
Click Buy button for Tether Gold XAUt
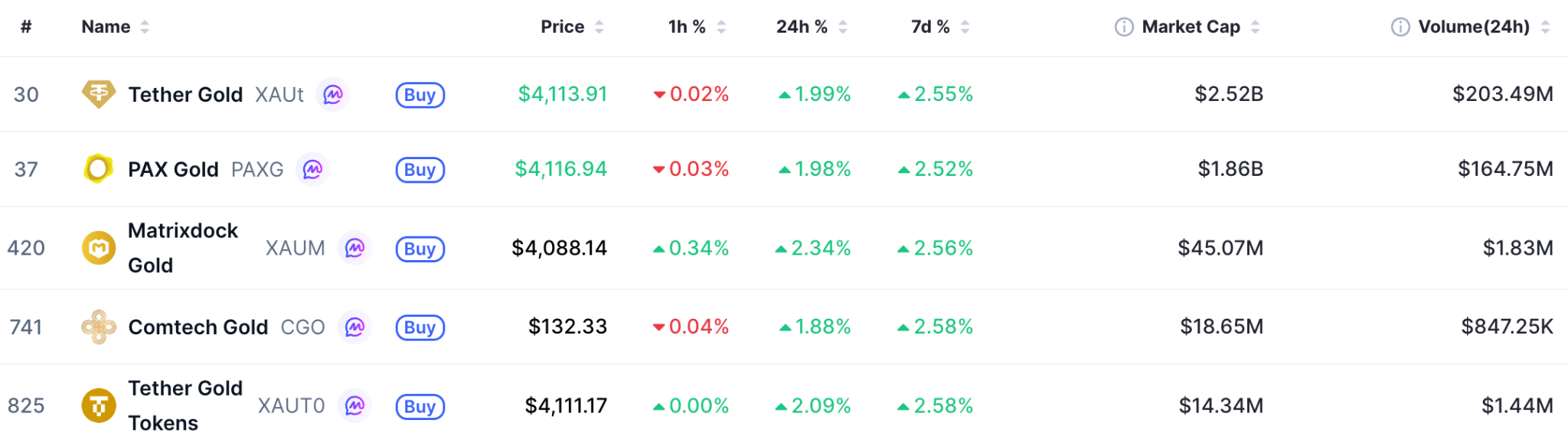pyautogui.click(x=420, y=95)
